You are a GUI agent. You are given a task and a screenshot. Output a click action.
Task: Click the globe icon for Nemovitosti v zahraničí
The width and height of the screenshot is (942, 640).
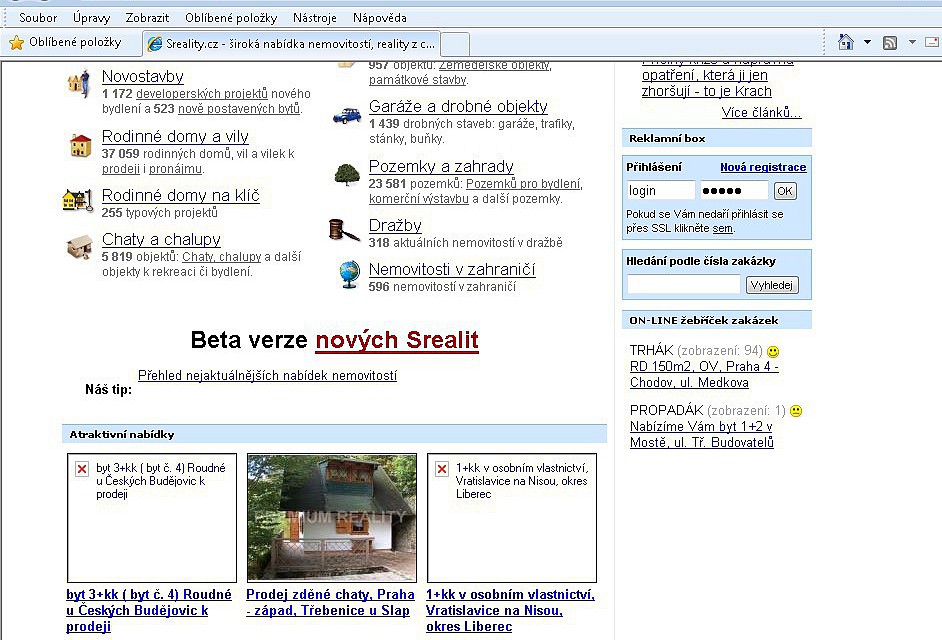click(348, 273)
